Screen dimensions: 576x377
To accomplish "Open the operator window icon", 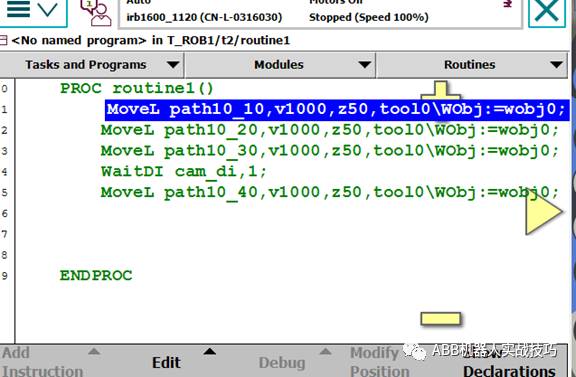I will tap(96, 13).
